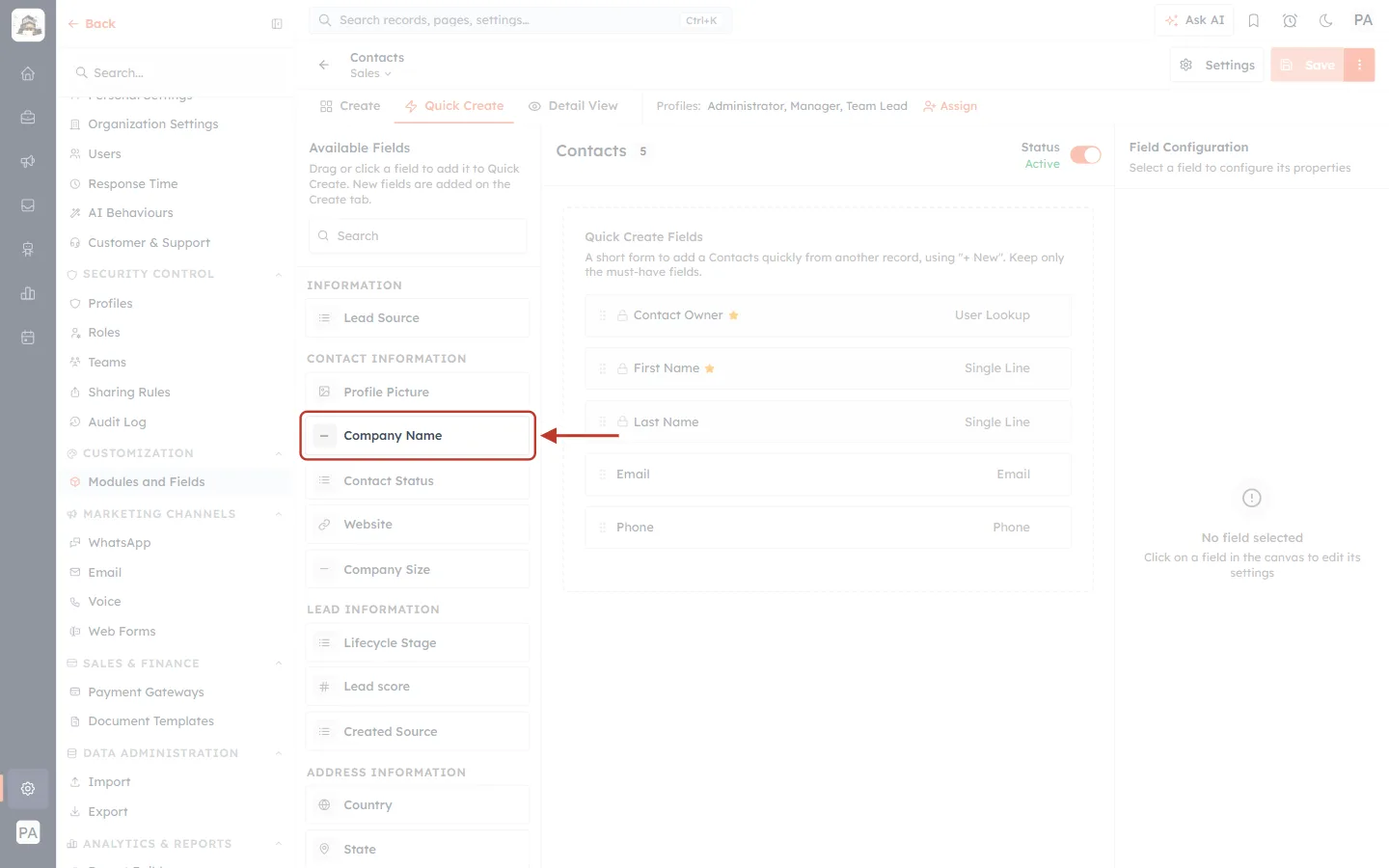Open Sharing Rules in sidebar
Screen dimensions: 1389x868
pos(129,393)
